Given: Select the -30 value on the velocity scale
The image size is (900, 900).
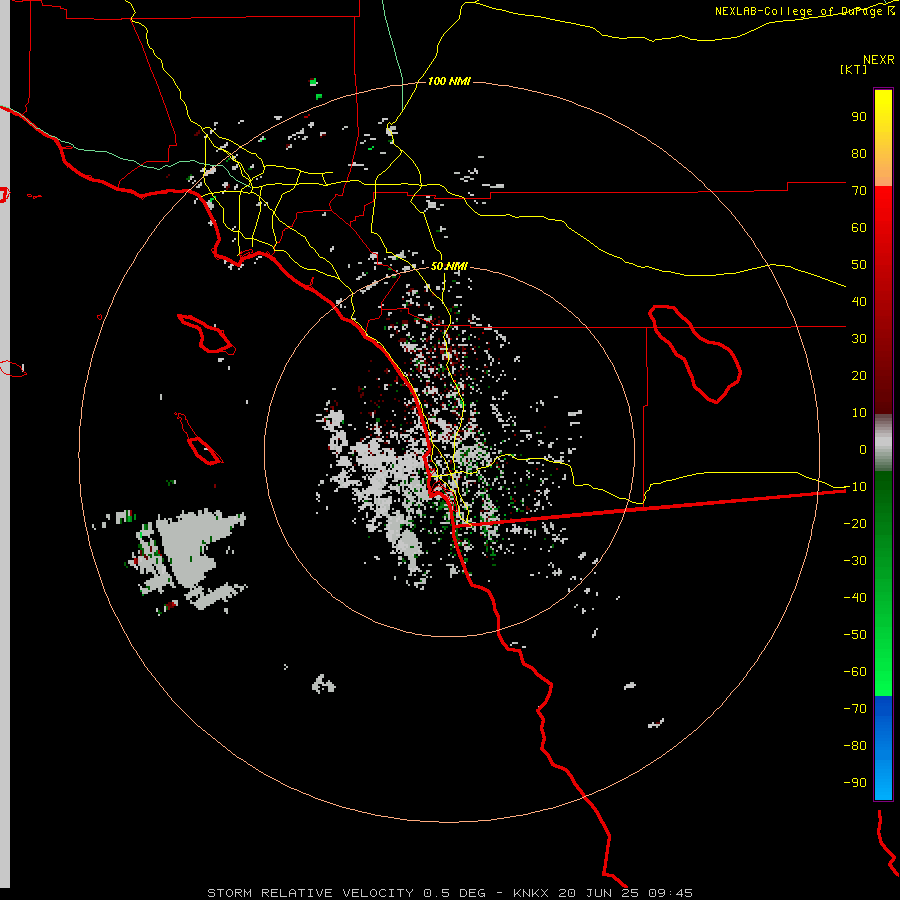Looking at the screenshot, I should click(855, 561).
